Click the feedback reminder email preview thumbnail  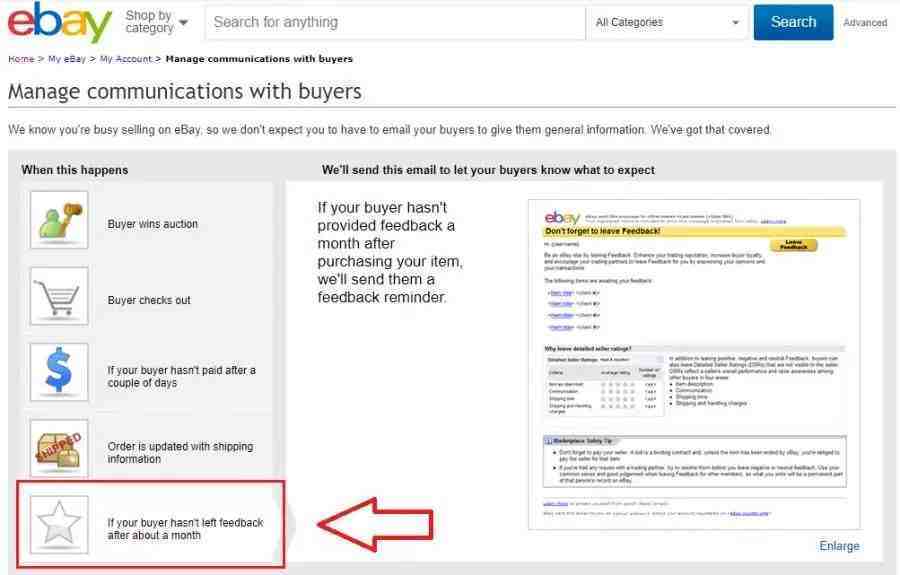pos(694,364)
